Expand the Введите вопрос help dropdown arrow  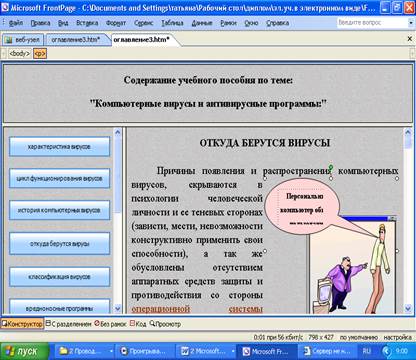pos(411,23)
